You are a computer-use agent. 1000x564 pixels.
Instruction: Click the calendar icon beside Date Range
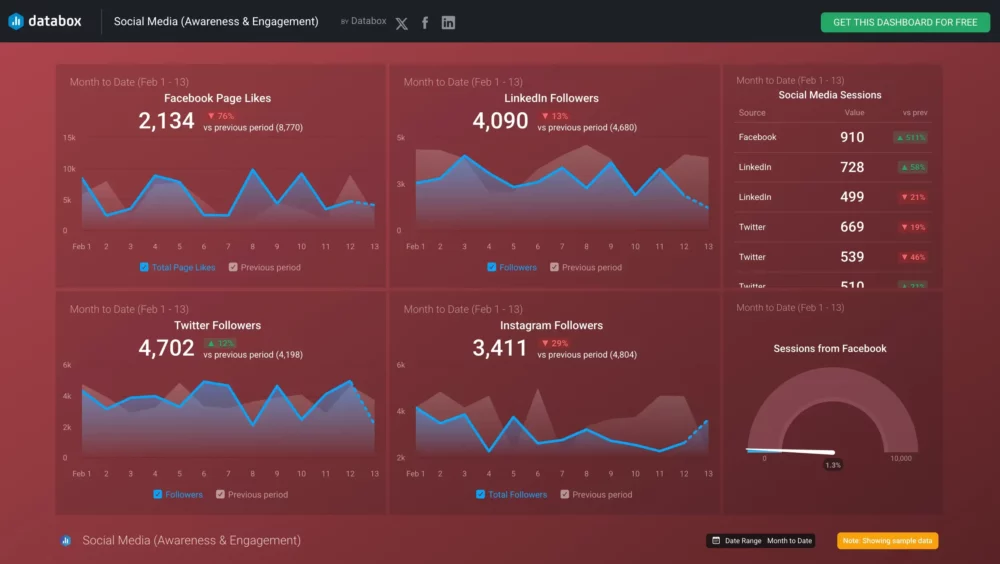(x=715, y=541)
